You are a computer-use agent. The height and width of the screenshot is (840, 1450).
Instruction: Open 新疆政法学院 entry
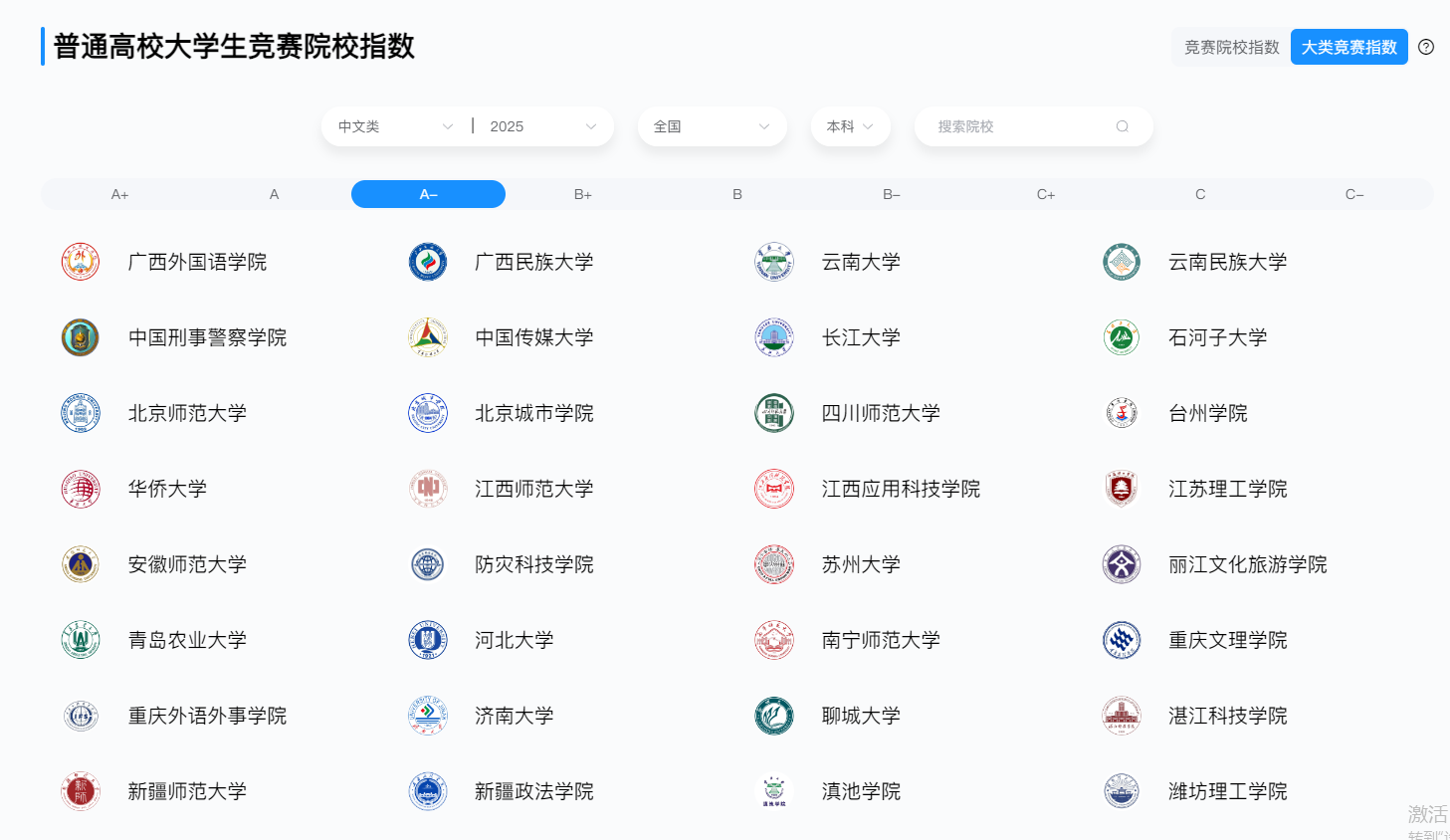pos(534,791)
